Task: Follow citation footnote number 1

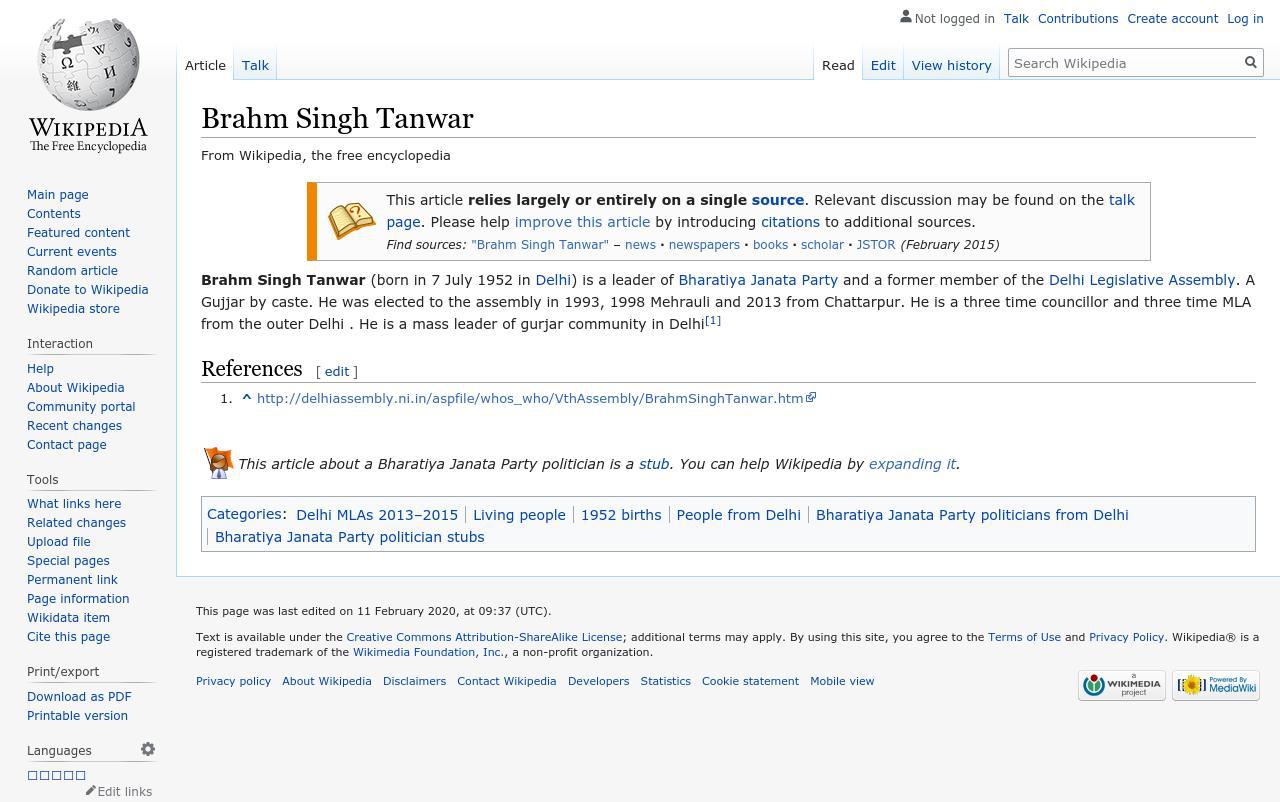Action: pos(713,321)
